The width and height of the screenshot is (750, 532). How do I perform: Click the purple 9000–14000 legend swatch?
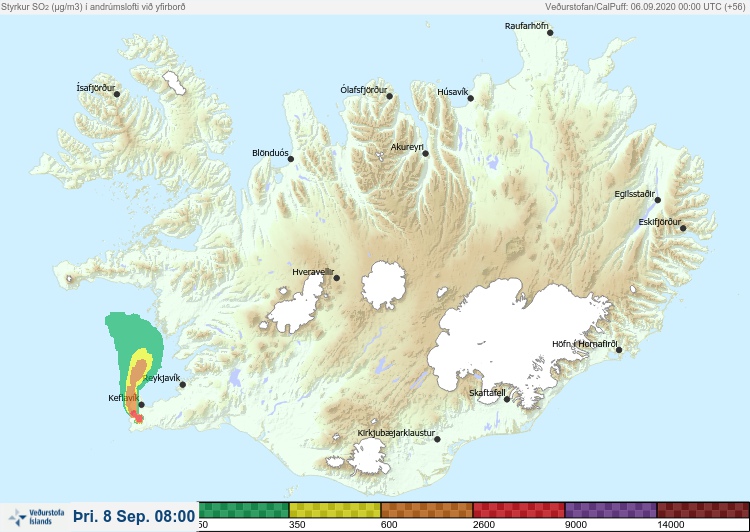(611, 510)
